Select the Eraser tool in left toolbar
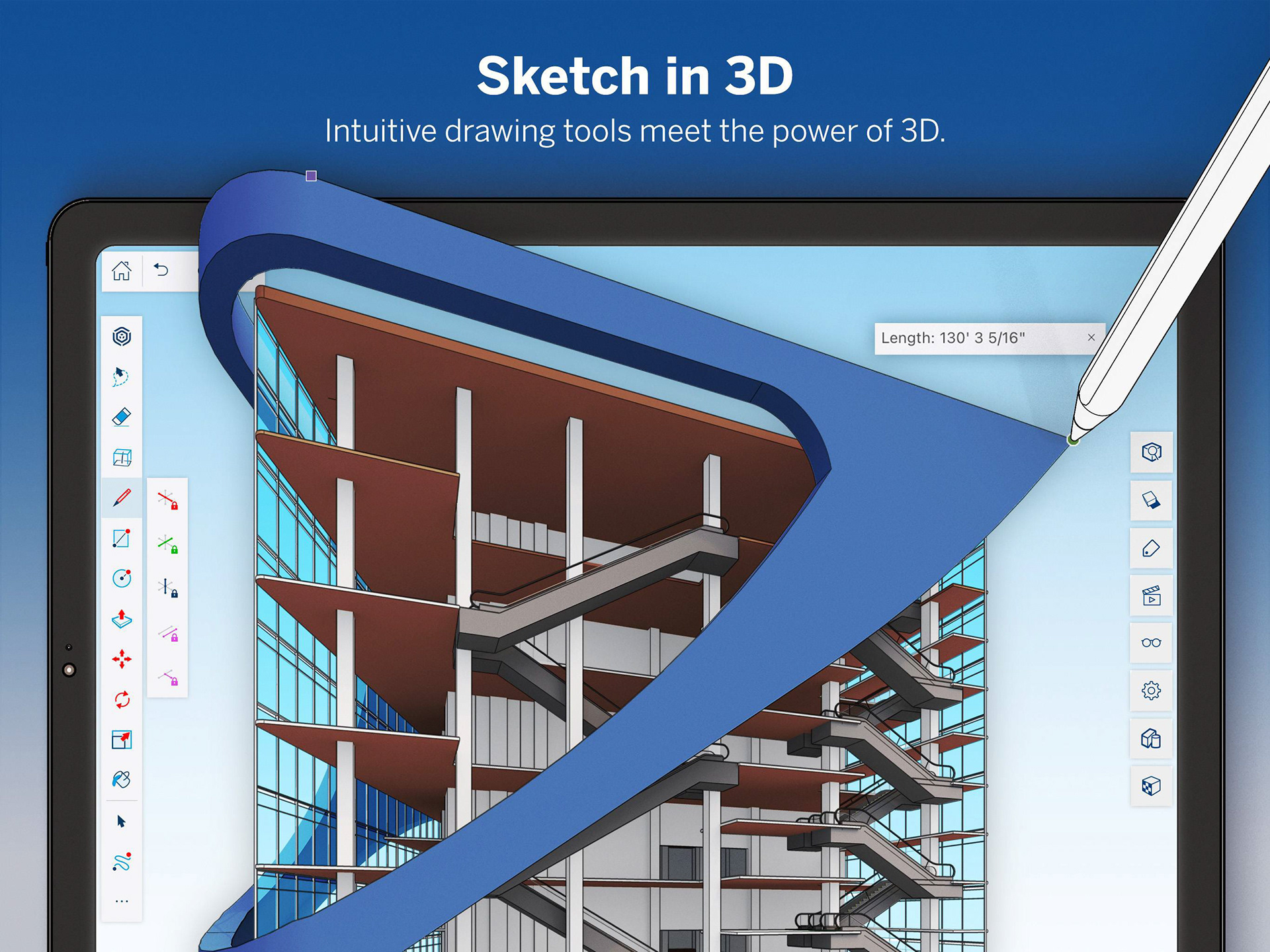 pos(122,417)
